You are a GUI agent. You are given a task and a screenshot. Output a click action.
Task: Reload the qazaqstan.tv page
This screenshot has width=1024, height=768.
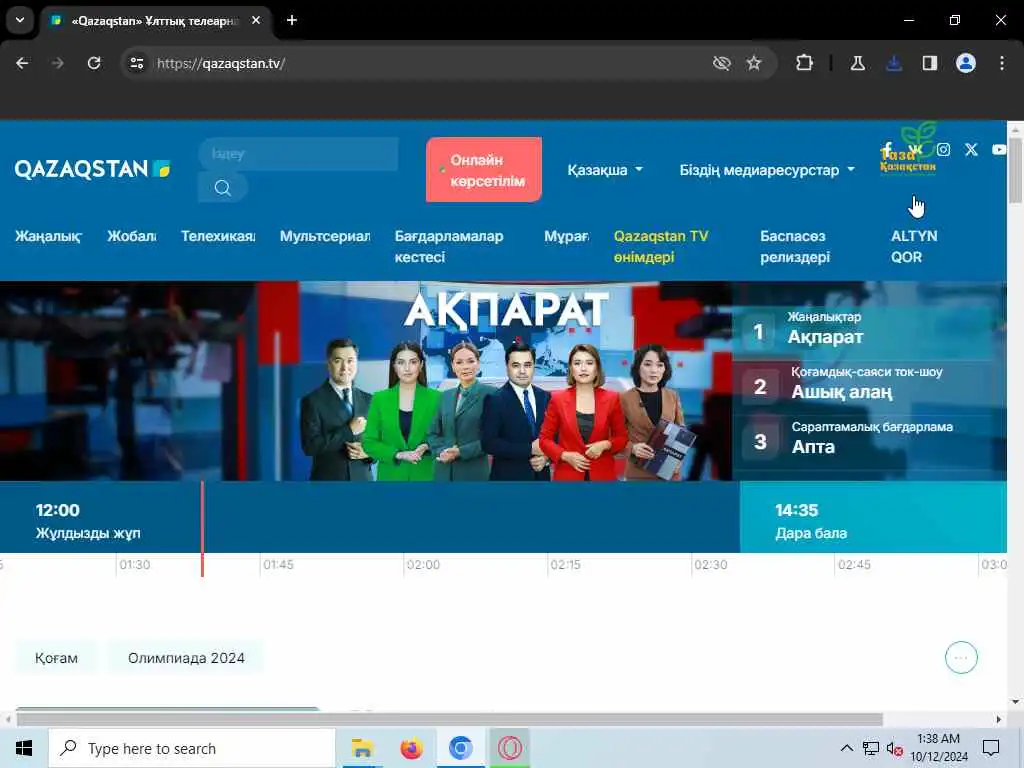[x=94, y=63]
